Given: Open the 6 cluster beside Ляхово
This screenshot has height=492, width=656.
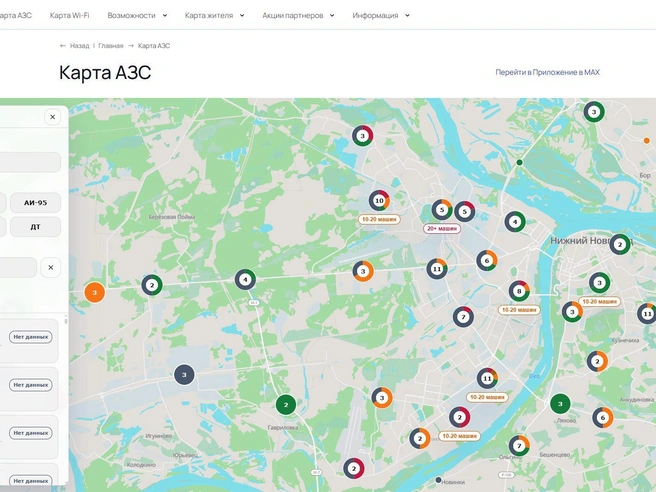Looking at the screenshot, I should (602, 417).
